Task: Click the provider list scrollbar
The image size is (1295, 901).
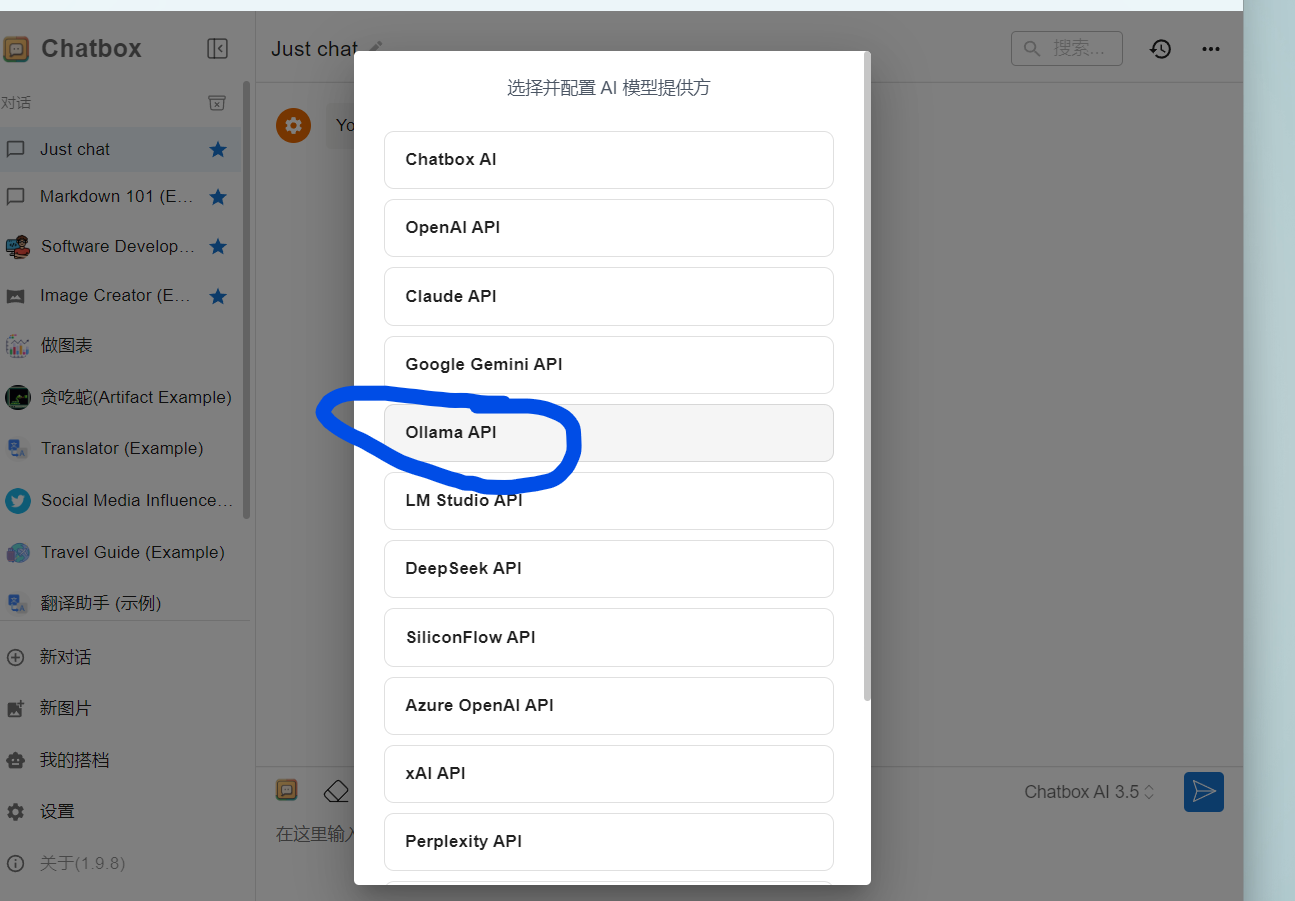Action: [867, 380]
